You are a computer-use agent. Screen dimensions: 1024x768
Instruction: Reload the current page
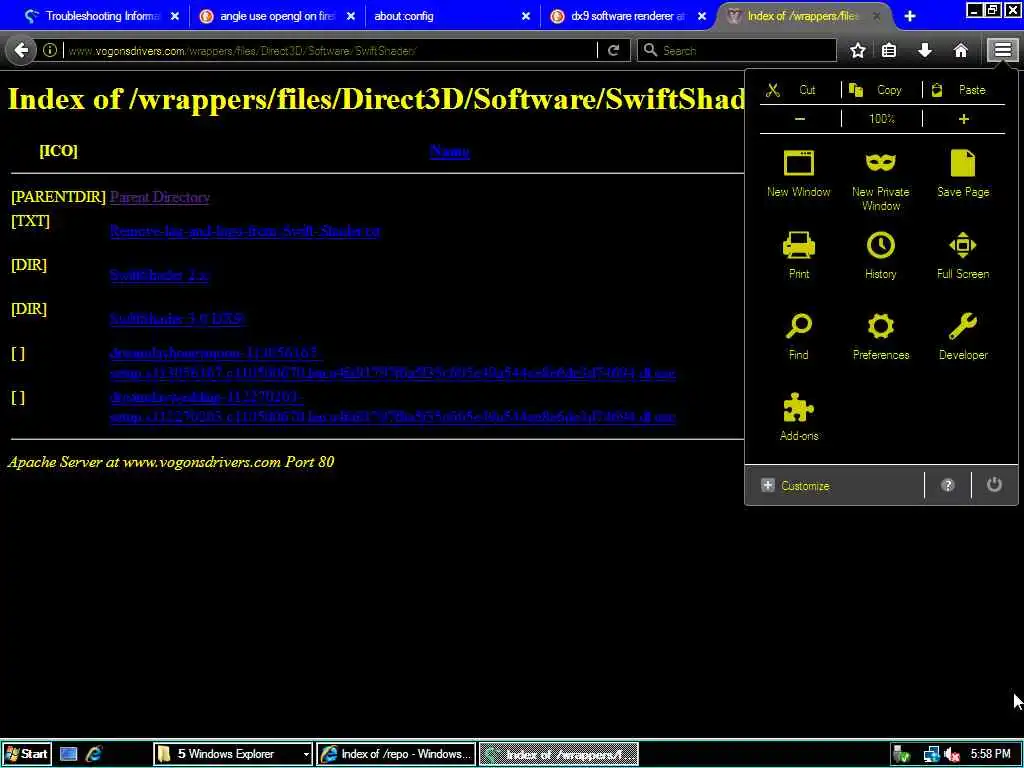(x=613, y=50)
